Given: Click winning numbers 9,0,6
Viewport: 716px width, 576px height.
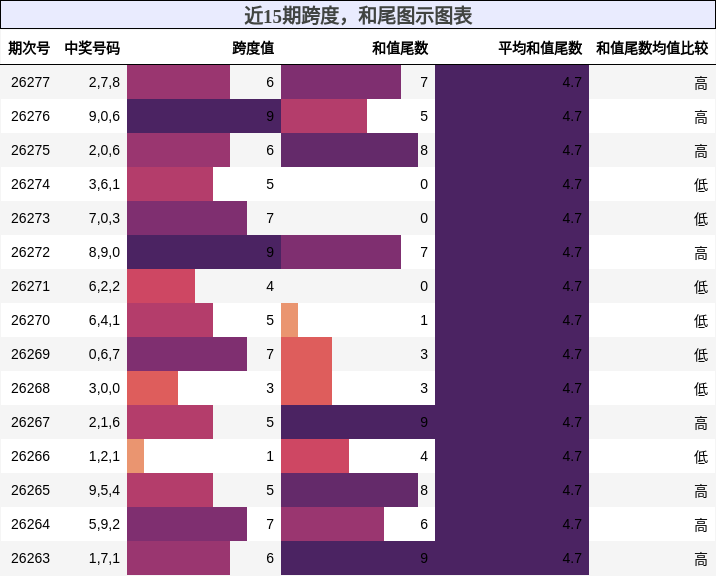Looking at the screenshot, I should tap(104, 116).
